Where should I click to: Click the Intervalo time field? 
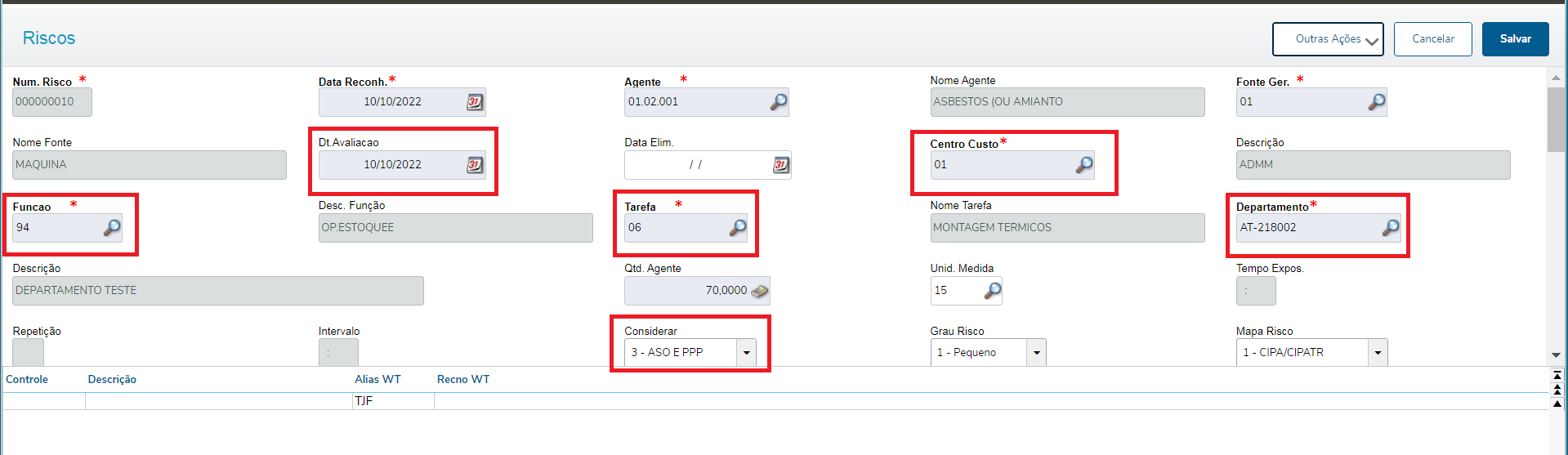338,353
